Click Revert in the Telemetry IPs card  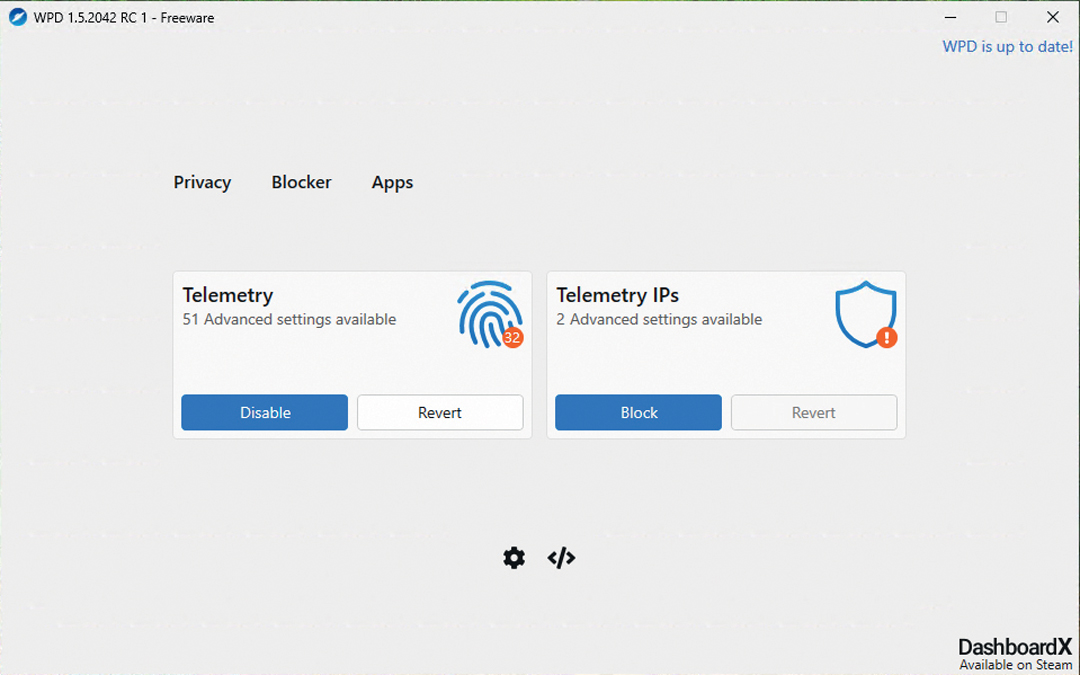click(x=814, y=412)
